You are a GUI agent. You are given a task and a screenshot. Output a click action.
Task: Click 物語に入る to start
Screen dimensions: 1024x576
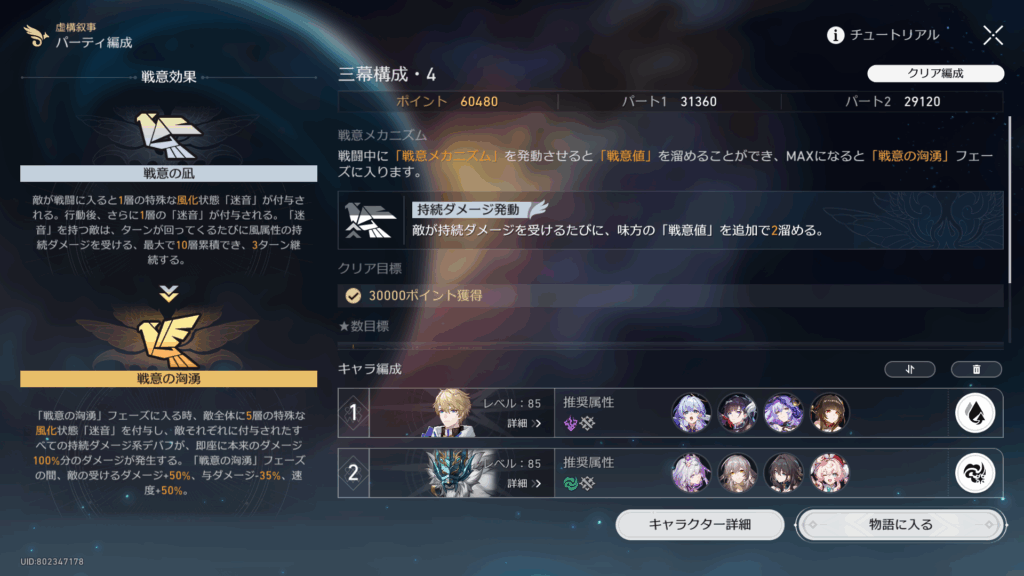[901, 524]
